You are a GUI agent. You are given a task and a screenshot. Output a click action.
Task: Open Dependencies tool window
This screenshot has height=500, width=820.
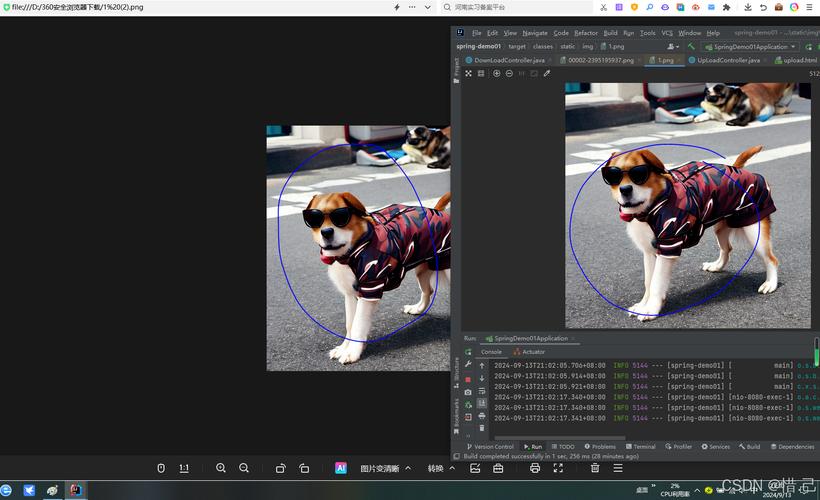pyautogui.click(x=792, y=447)
